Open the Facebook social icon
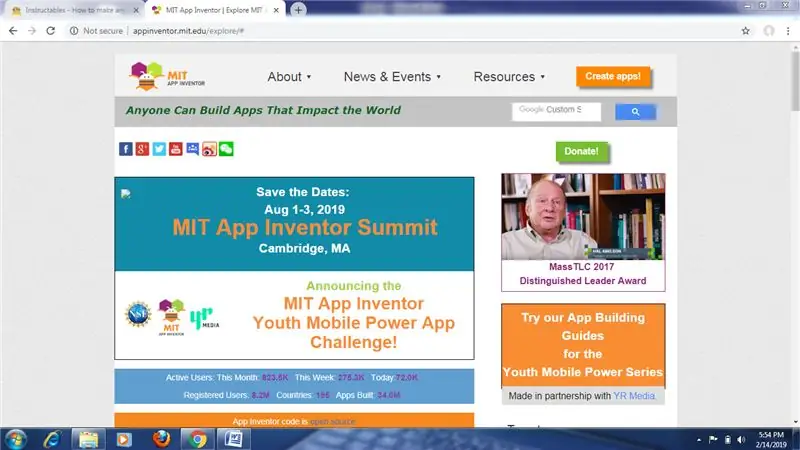800x450 pixels. point(126,149)
